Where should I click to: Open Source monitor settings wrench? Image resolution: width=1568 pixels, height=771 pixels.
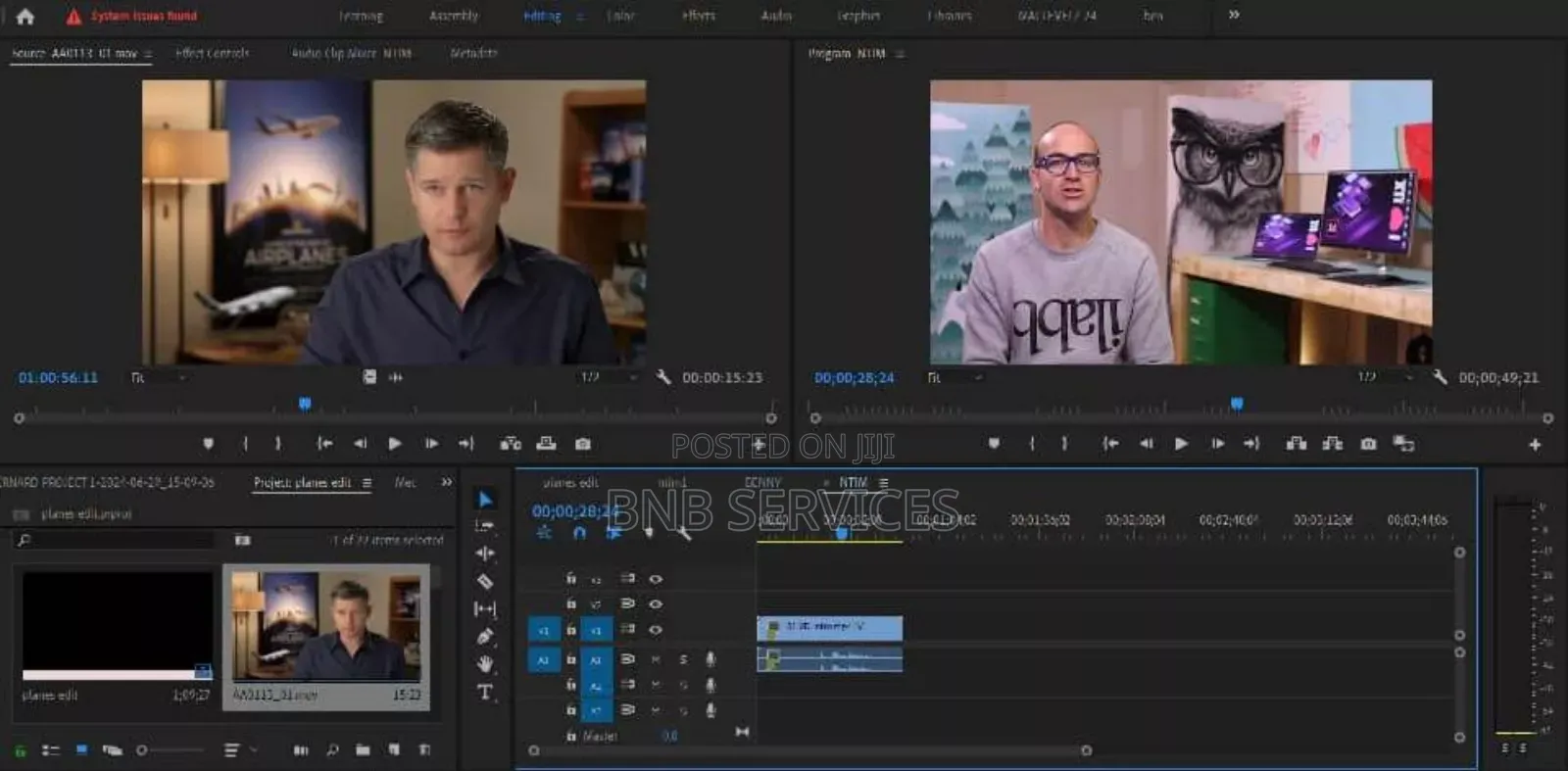point(663,377)
